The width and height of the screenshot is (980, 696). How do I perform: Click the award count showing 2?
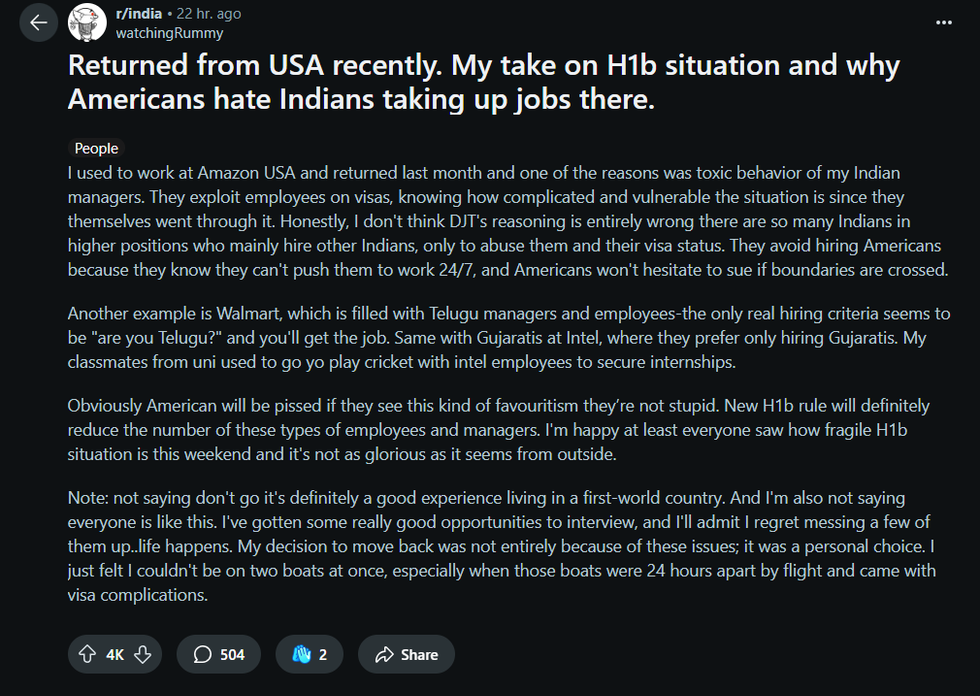click(320, 654)
